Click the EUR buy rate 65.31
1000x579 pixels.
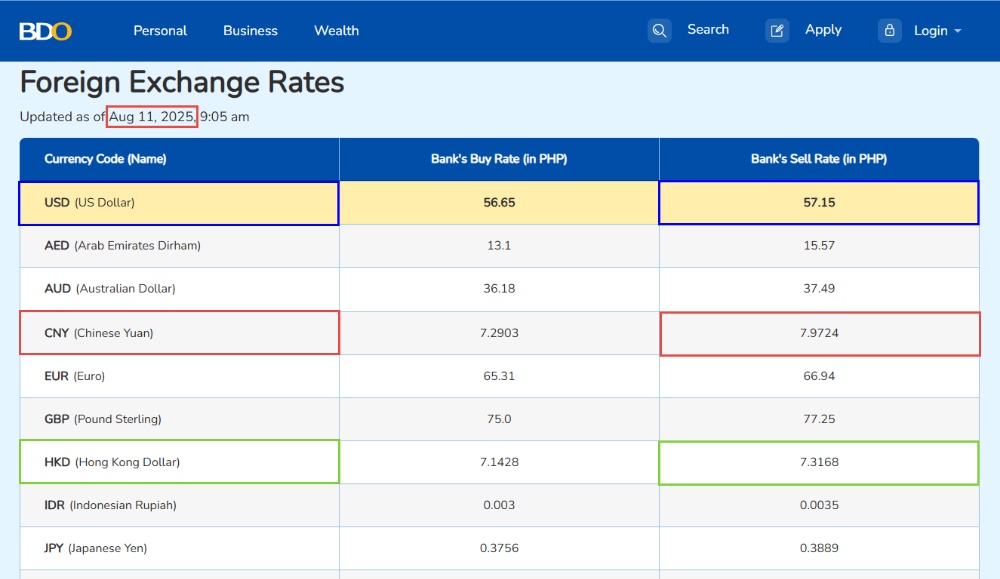tap(499, 376)
